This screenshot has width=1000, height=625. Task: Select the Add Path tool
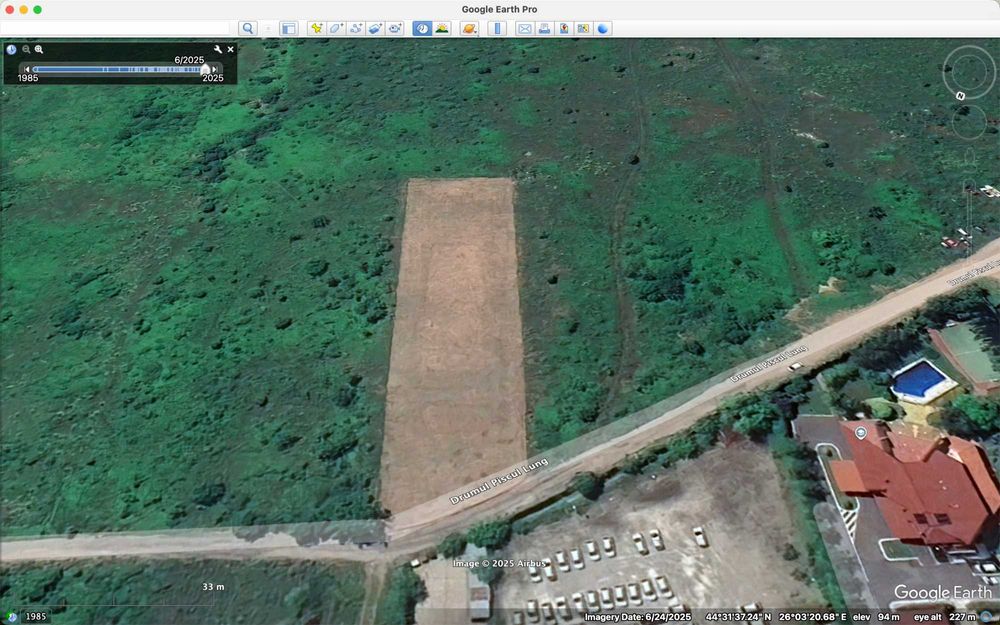point(356,28)
